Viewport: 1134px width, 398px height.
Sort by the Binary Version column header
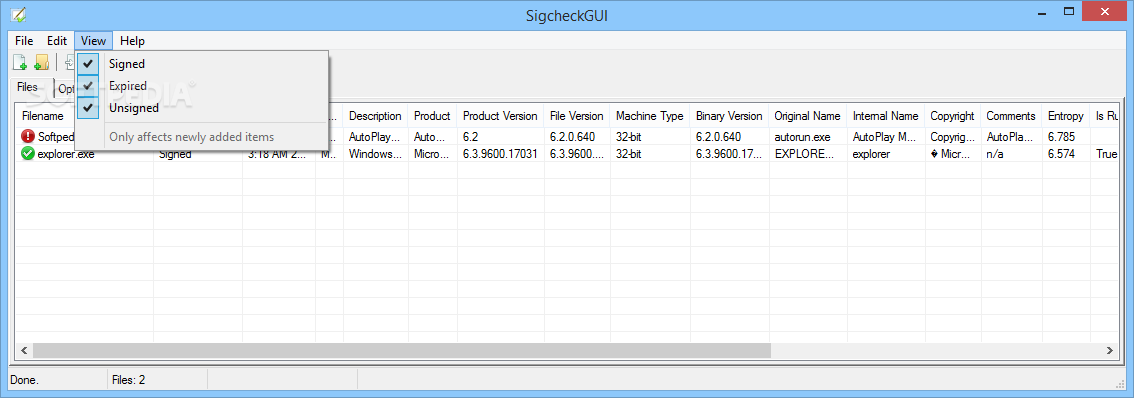click(x=729, y=116)
